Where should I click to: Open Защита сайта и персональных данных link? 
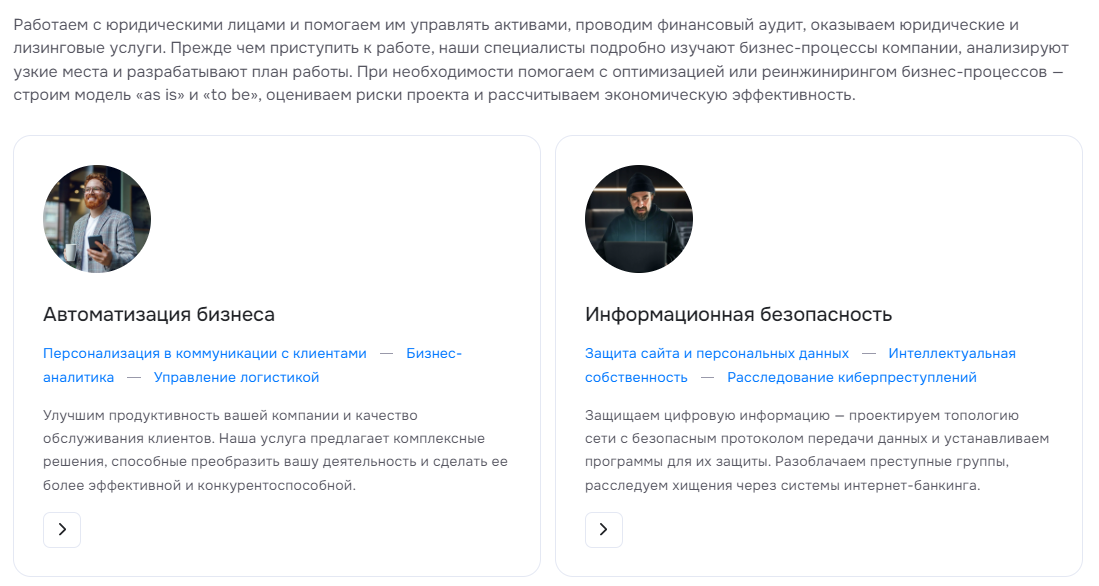[717, 353]
